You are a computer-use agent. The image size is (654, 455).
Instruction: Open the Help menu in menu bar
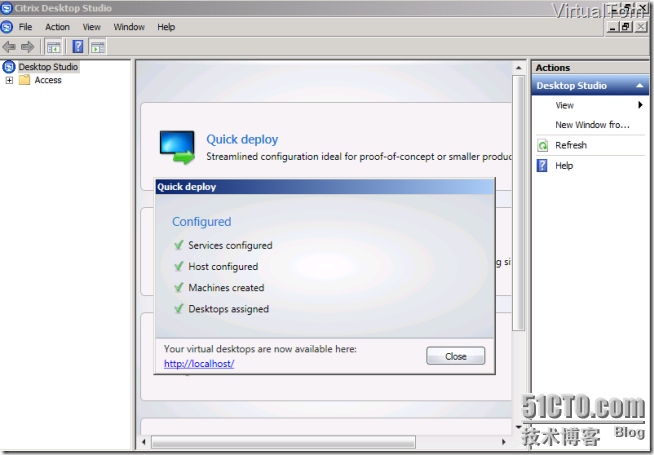(166, 27)
